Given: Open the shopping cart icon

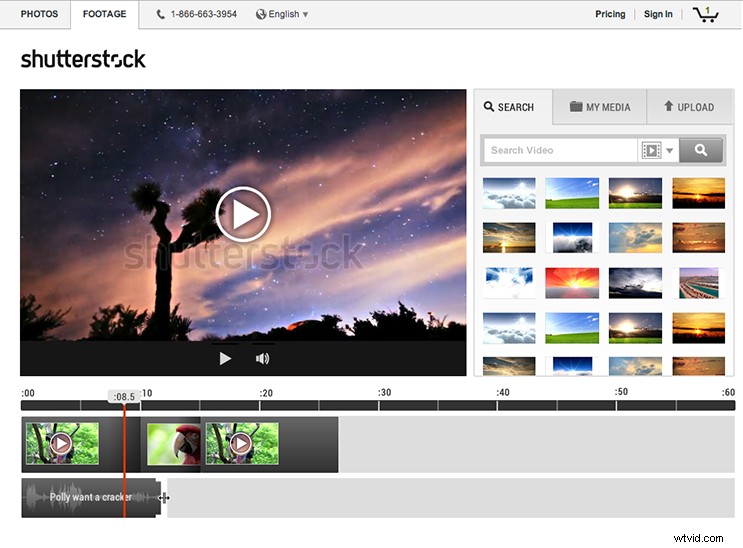Looking at the screenshot, I should (x=706, y=14).
